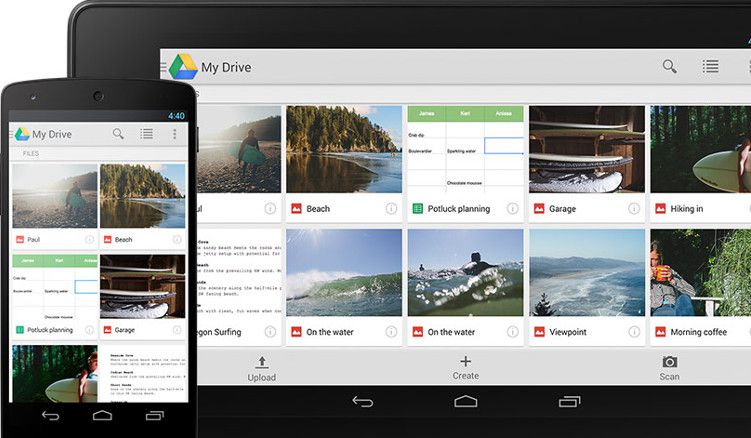
Task: Click the My Drive title on the phone
Action: point(52,134)
